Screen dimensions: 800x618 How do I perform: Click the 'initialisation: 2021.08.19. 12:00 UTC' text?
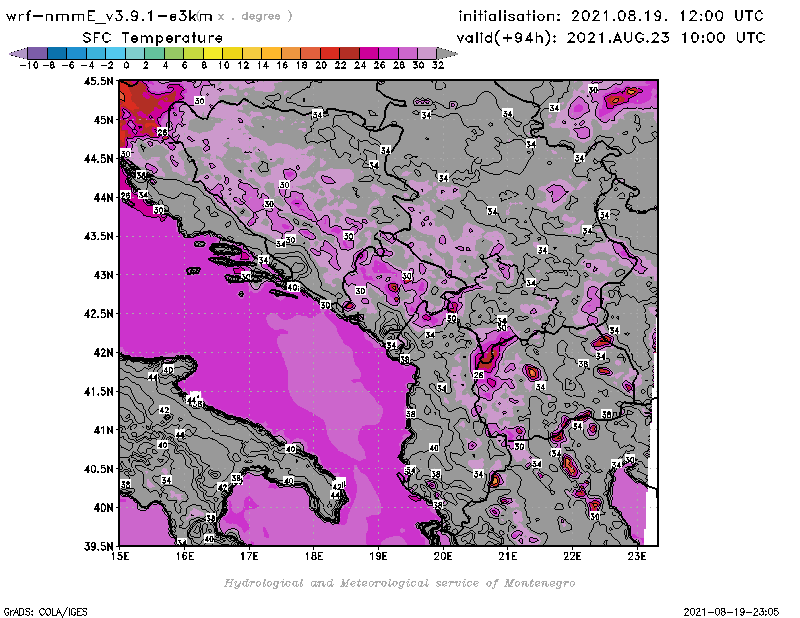(x=611, y=16)
